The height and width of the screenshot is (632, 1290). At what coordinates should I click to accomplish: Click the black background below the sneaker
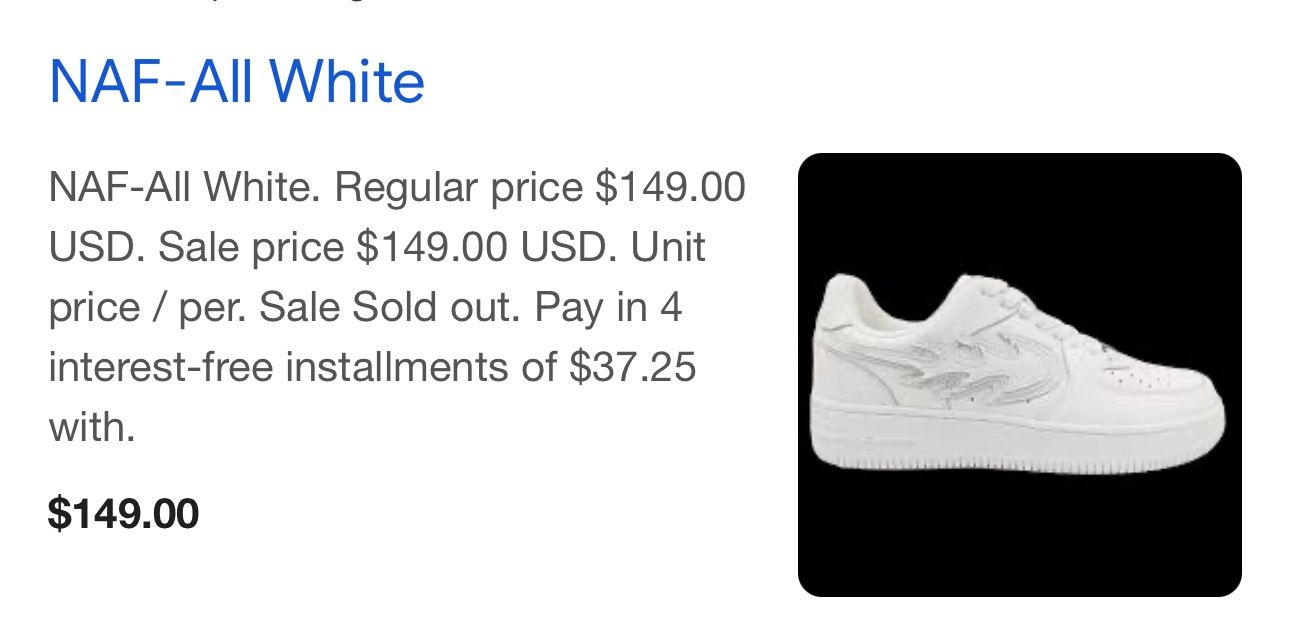click(1019, 540)
